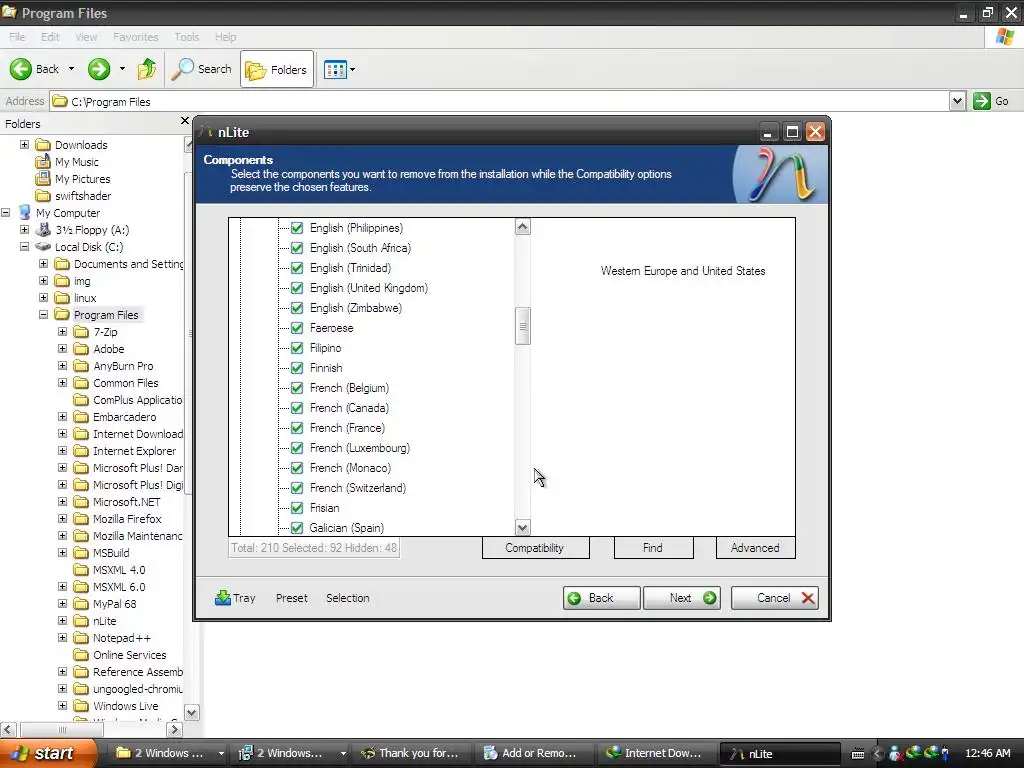Click components list scroll-down arrow
Screen dimensions: 1024x768
click(522, 527)
